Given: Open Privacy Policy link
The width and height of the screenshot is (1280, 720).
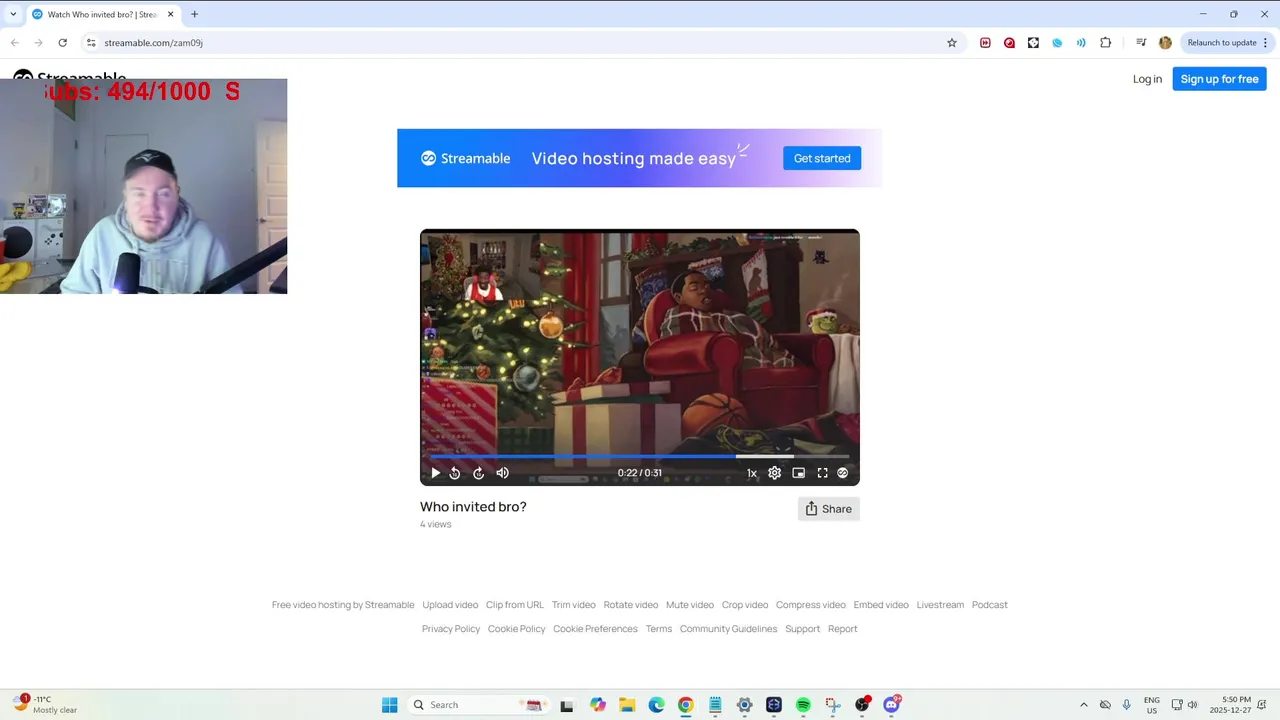Looking at the screenshot, I should 451,629.
